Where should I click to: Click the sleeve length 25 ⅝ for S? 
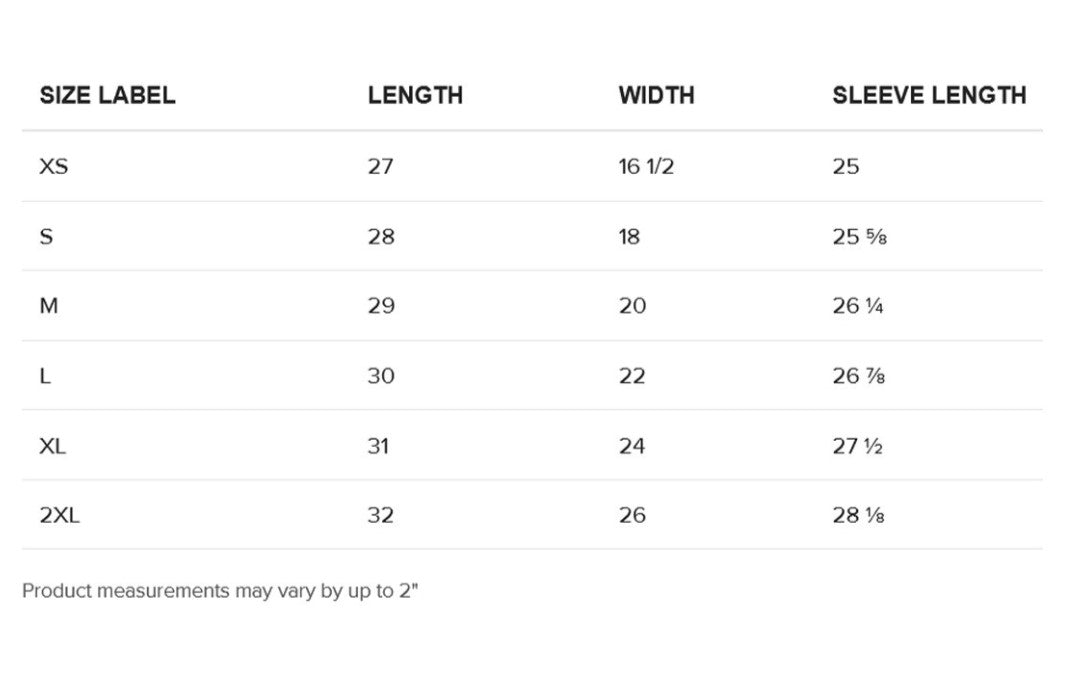click(858, 237)
